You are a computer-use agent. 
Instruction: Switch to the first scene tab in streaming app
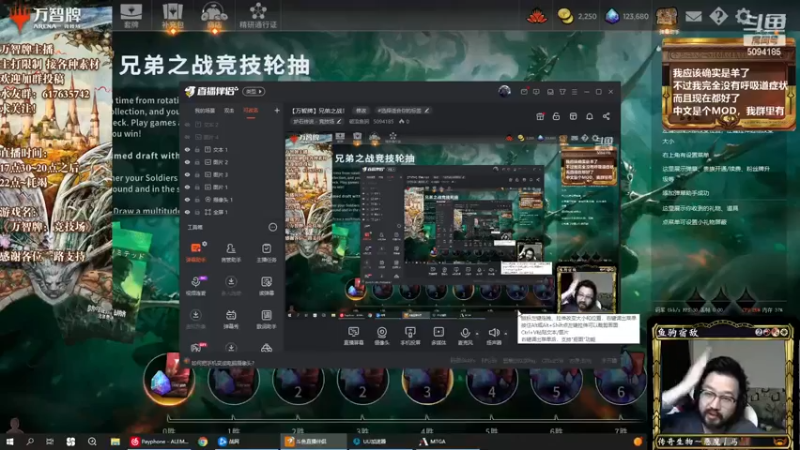pos(205,111)
